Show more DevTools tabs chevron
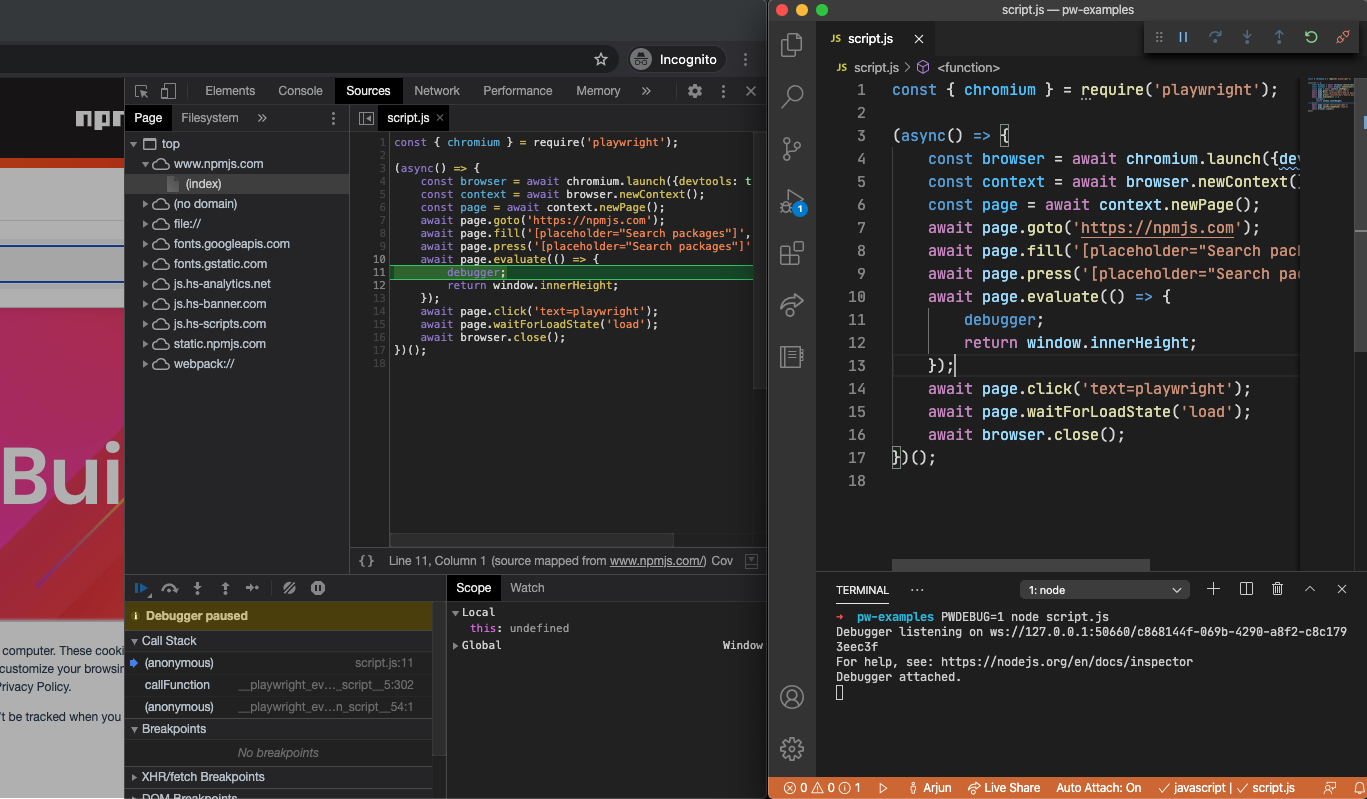The width and height of the screenshot is (1367, 799). tap(646, 91)
